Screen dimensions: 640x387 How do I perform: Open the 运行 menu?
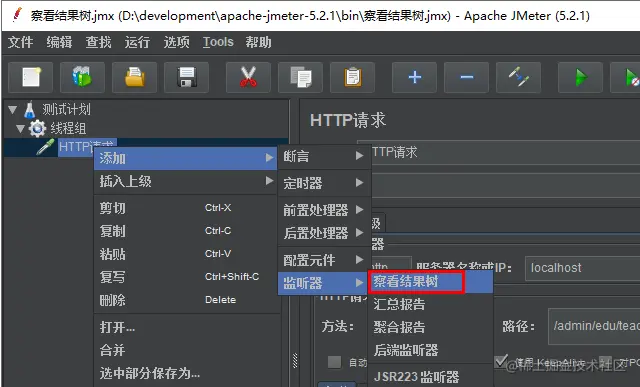137,42
